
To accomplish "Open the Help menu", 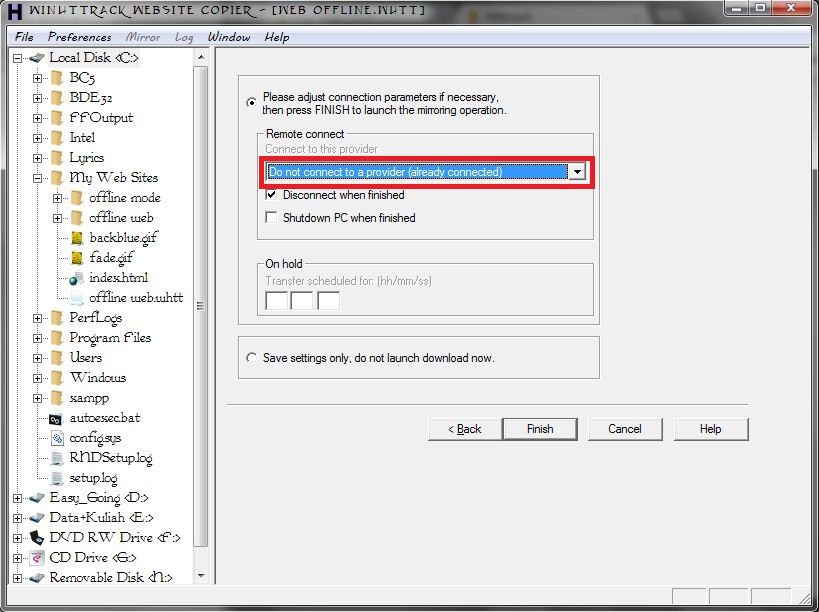I will click(x=277, y=37).
